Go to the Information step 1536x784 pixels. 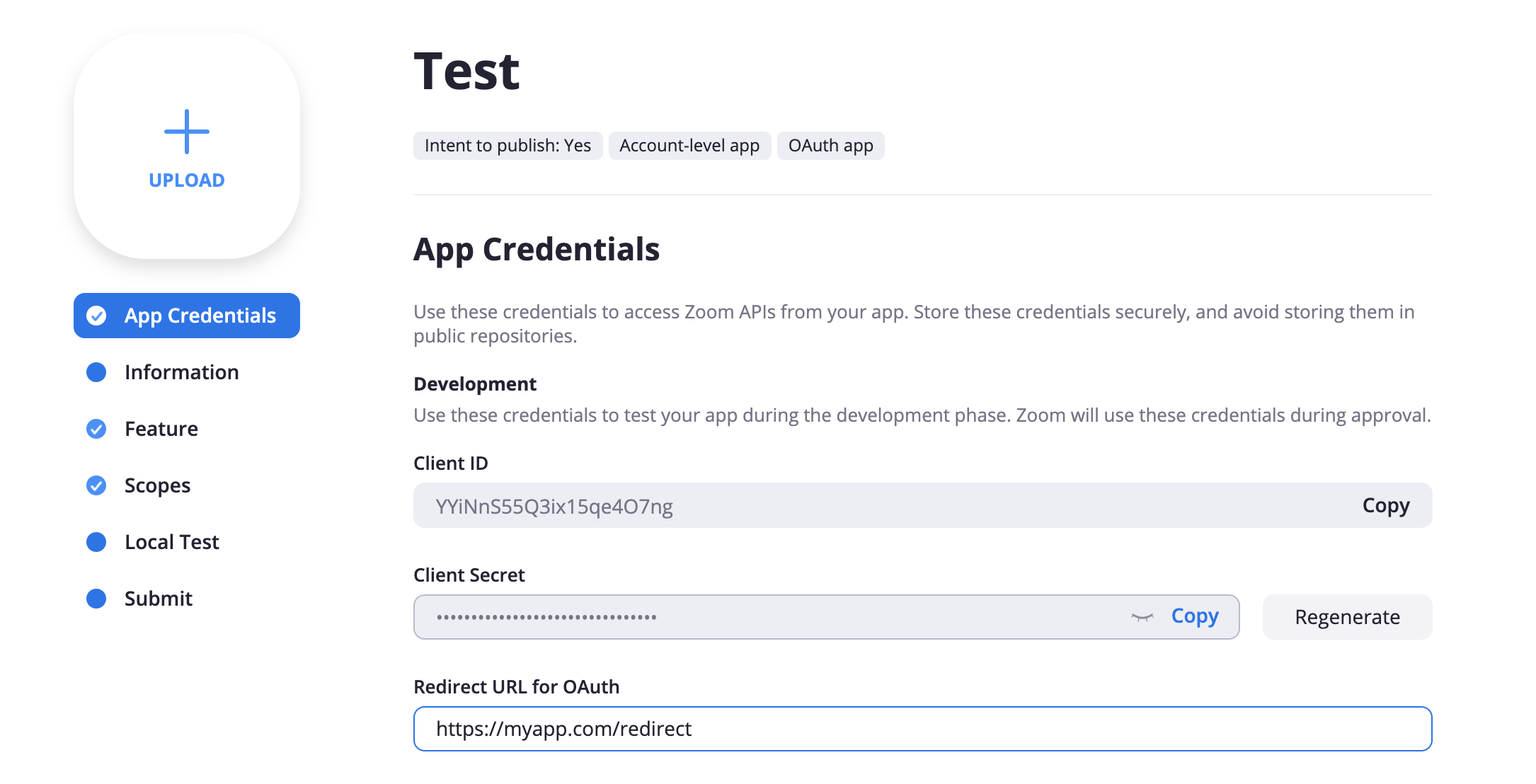(x=181, y=372)
